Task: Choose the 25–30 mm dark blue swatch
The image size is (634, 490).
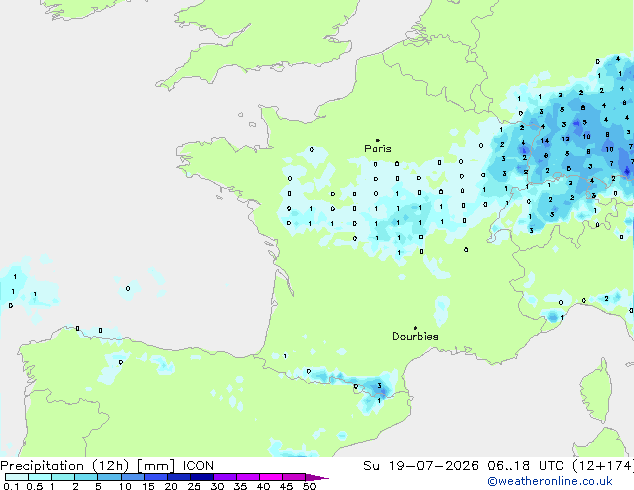Action: coord(201,477)
